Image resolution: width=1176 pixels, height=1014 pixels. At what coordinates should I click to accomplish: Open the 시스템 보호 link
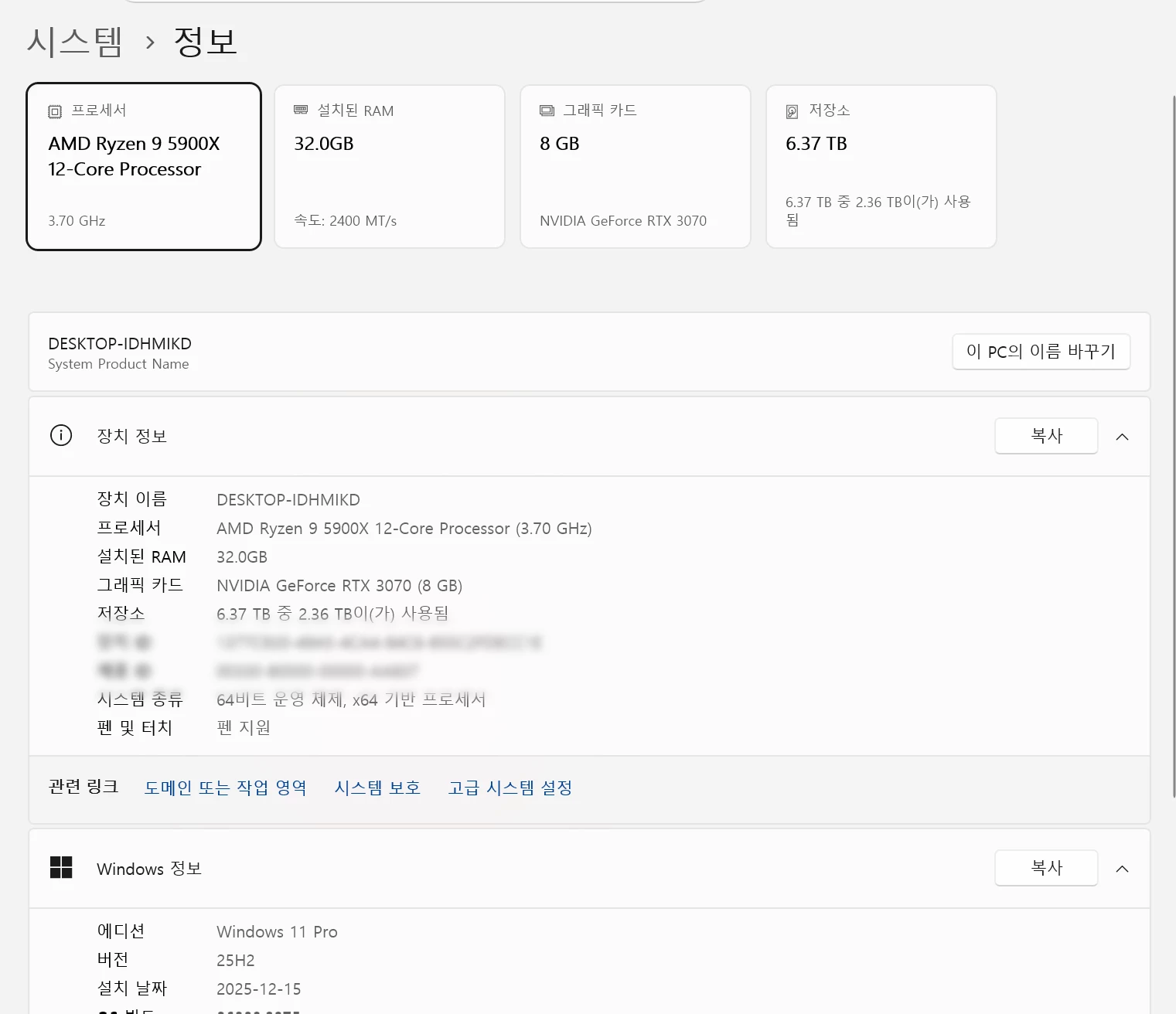point(377,788)
